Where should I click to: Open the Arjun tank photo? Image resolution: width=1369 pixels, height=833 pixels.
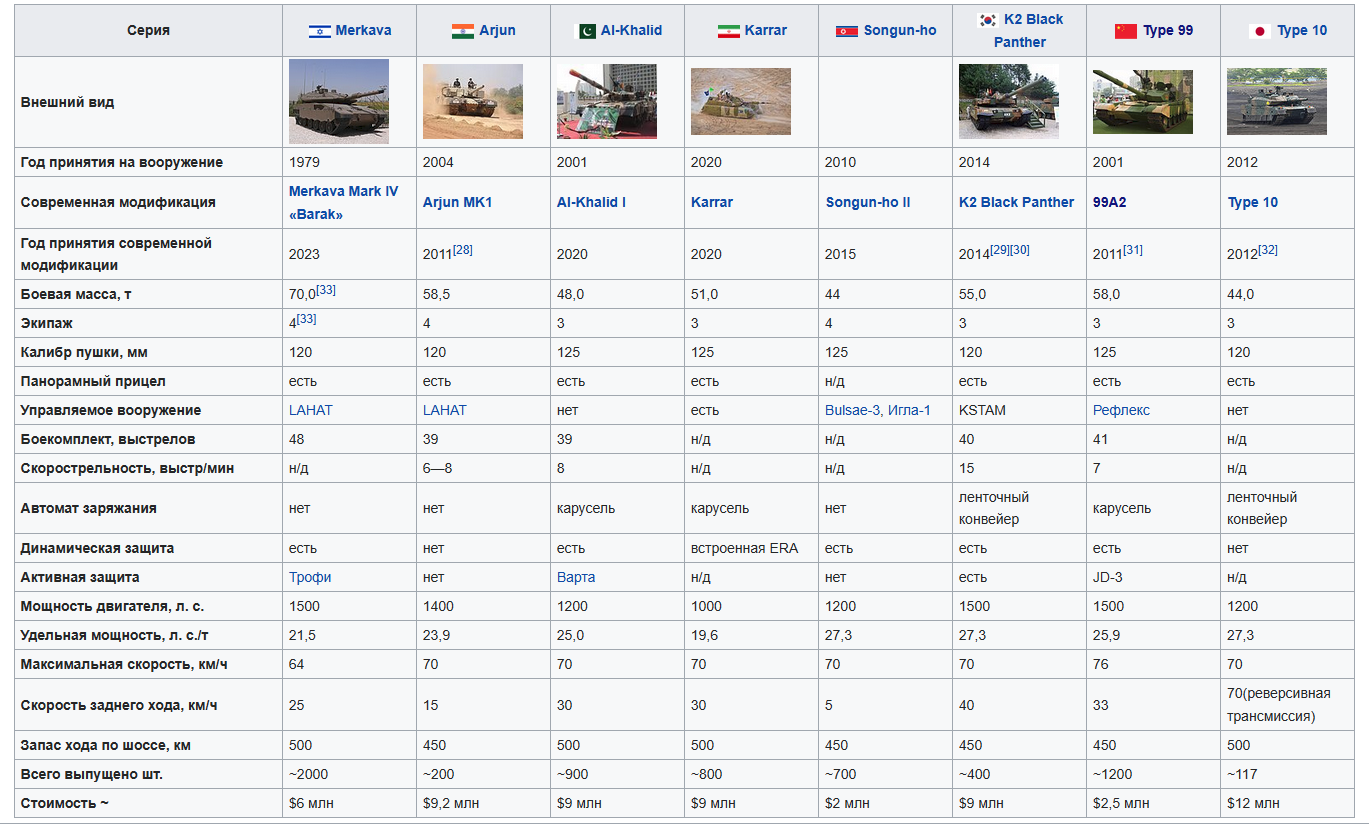473,101
